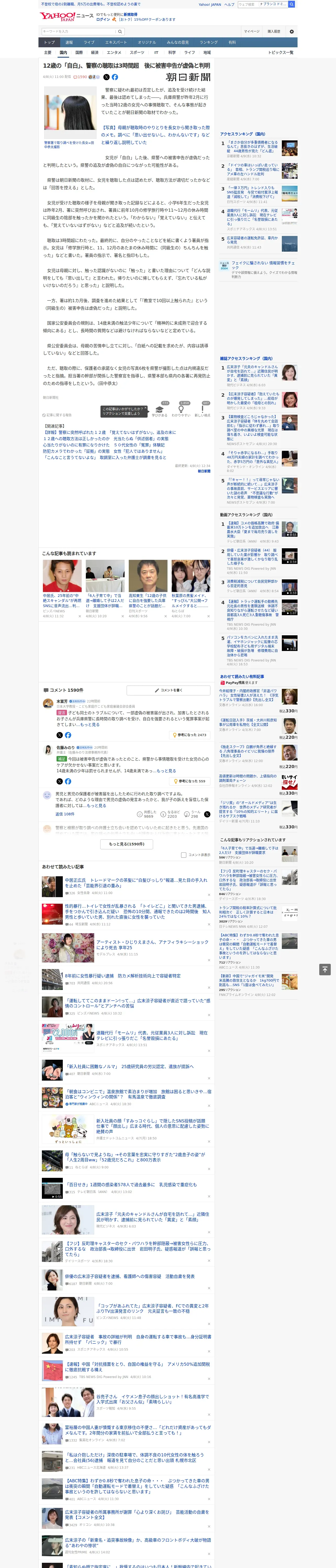Select the 国際 category tab
This screenshot has width=336, height=1568.
coord(79,52)
